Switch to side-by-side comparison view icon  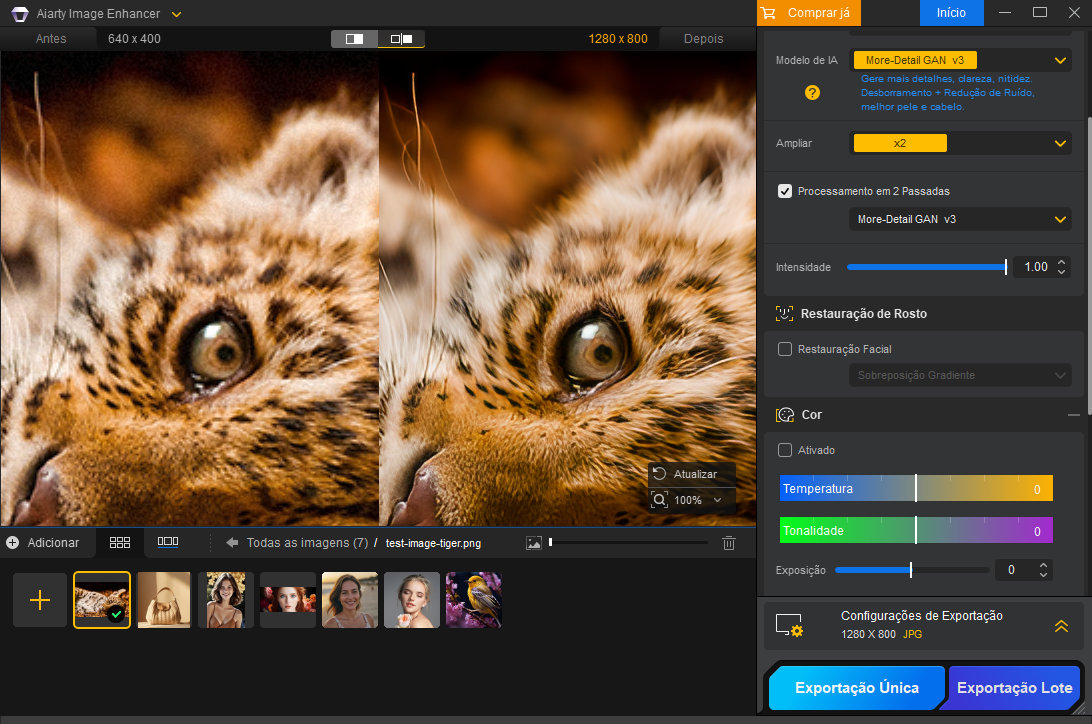[x=401, y=39]
